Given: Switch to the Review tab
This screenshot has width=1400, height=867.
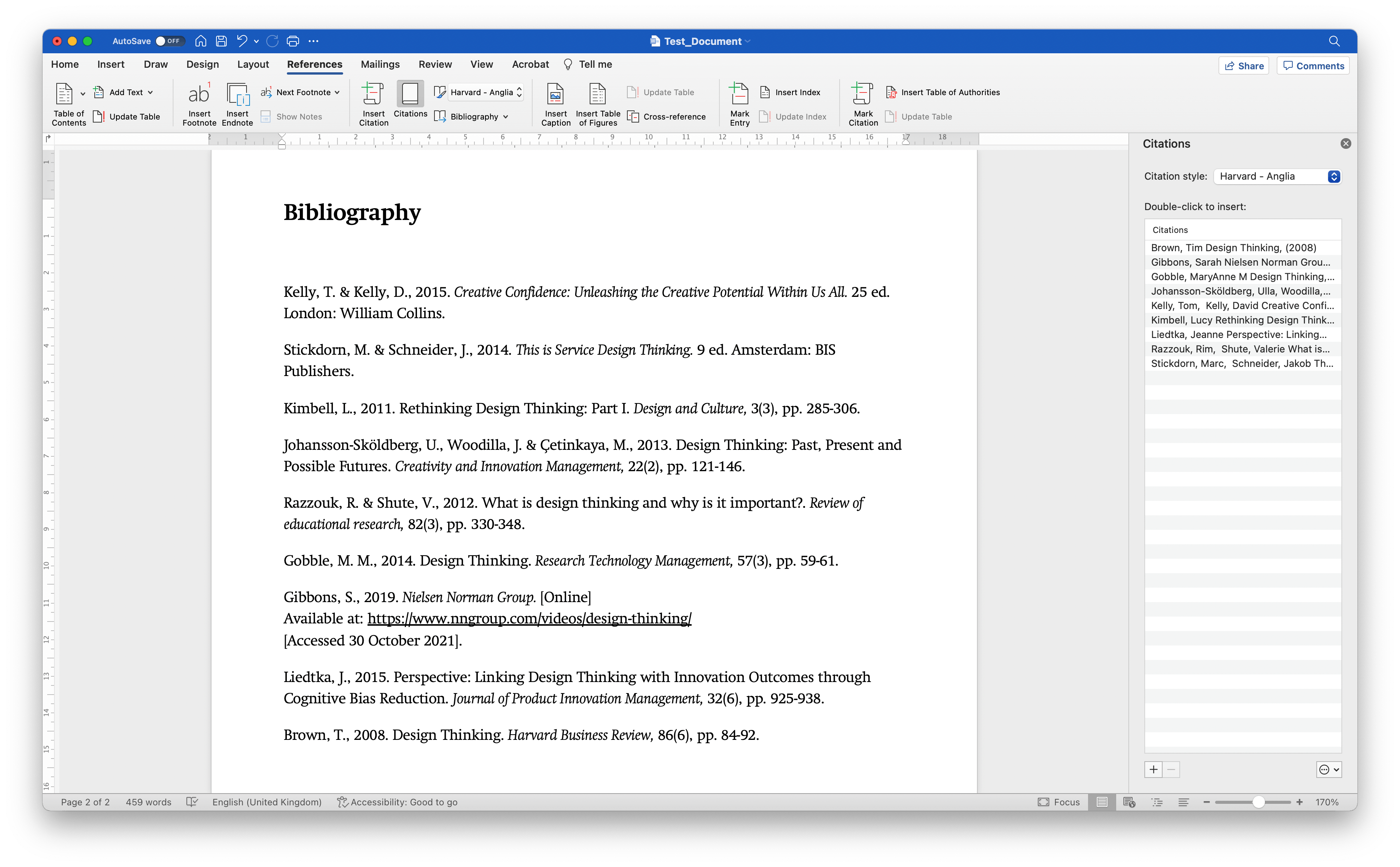Looking at the screenshot, I should (x=435, y=64).
